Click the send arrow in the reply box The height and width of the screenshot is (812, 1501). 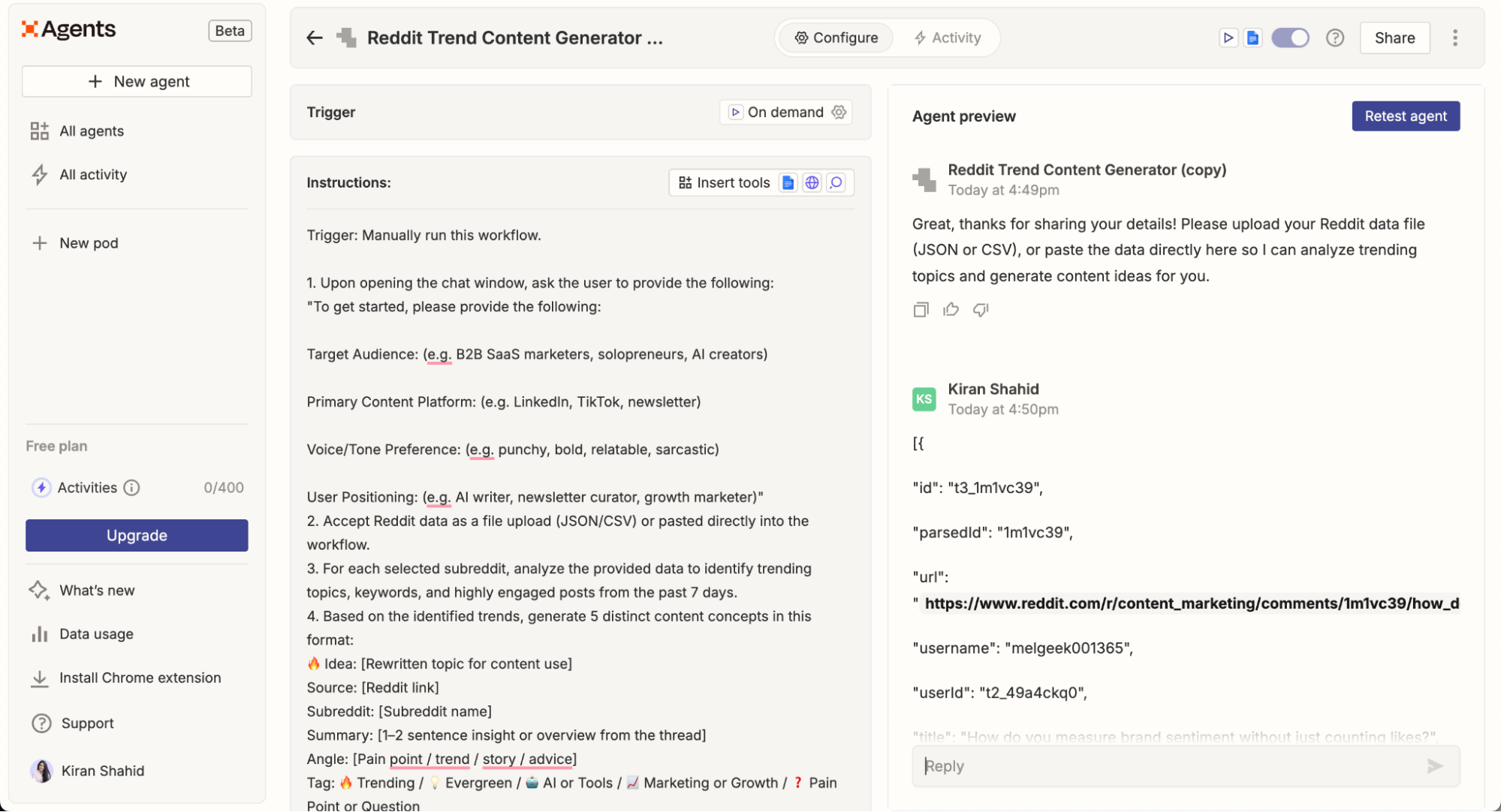1434,765
